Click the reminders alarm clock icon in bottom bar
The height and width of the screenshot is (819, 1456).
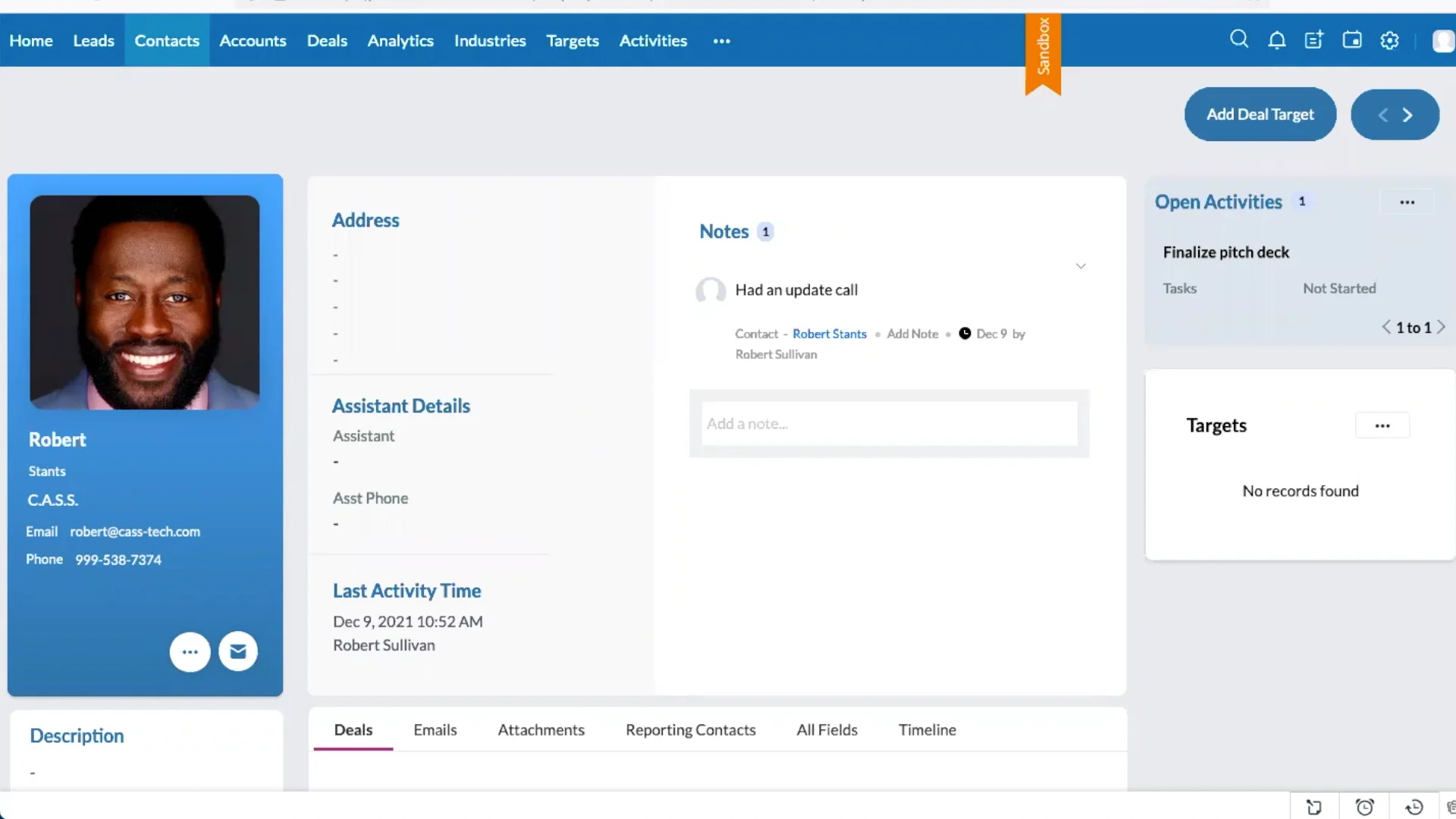pyautogui.click(x=1365, y=807)
